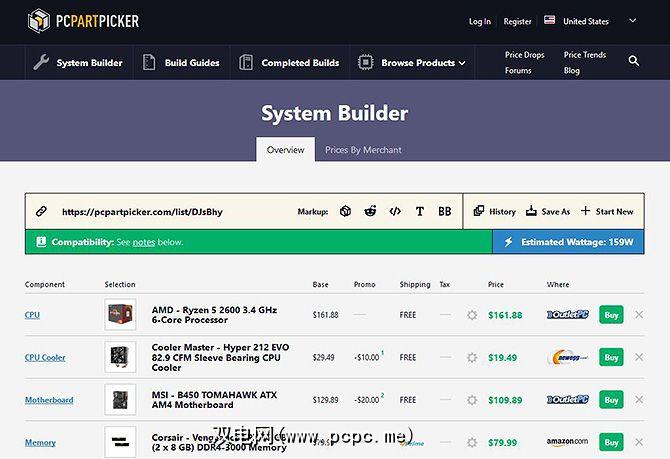Image resolution: width=670 pixels, height=459 pixels.
Task: Remove the CPU from the list
Action: tap(639, 315)
